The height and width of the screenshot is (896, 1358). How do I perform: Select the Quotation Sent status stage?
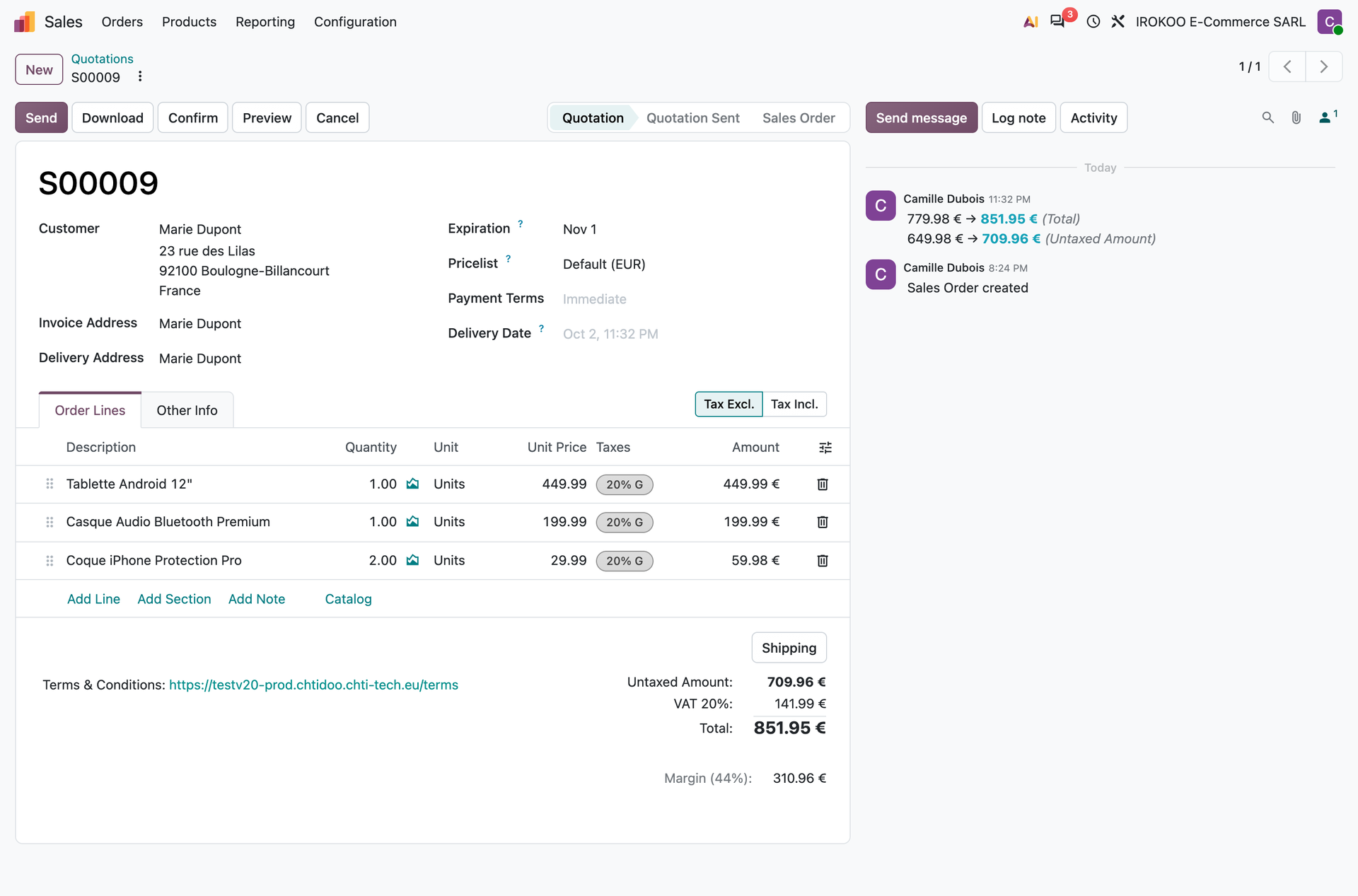pyautogui.click(x=692, y=118)
